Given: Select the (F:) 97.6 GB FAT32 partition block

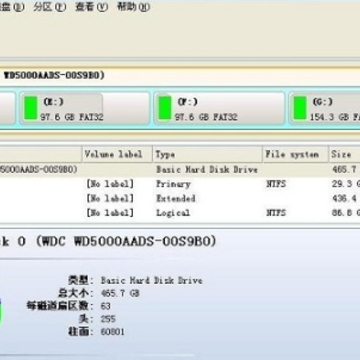Looking at the screenshot, I should pyautogui.click(x=219, y=108).
